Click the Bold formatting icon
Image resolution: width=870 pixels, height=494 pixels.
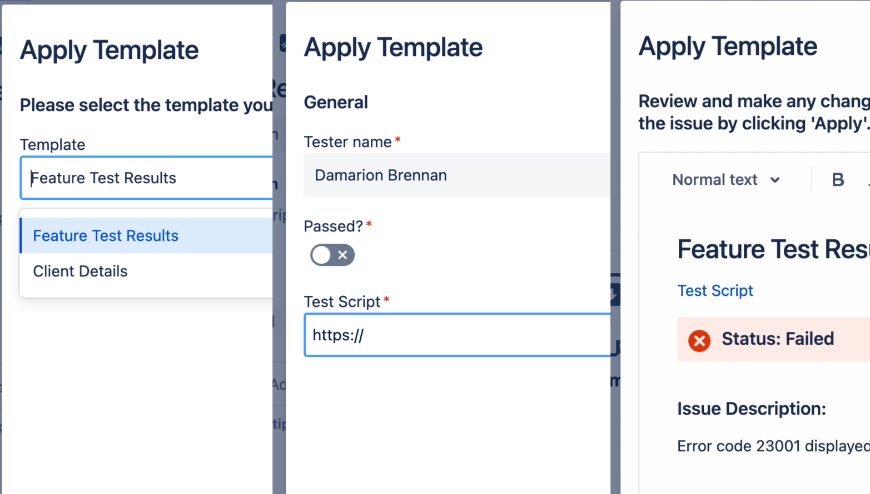pos(838,180)
